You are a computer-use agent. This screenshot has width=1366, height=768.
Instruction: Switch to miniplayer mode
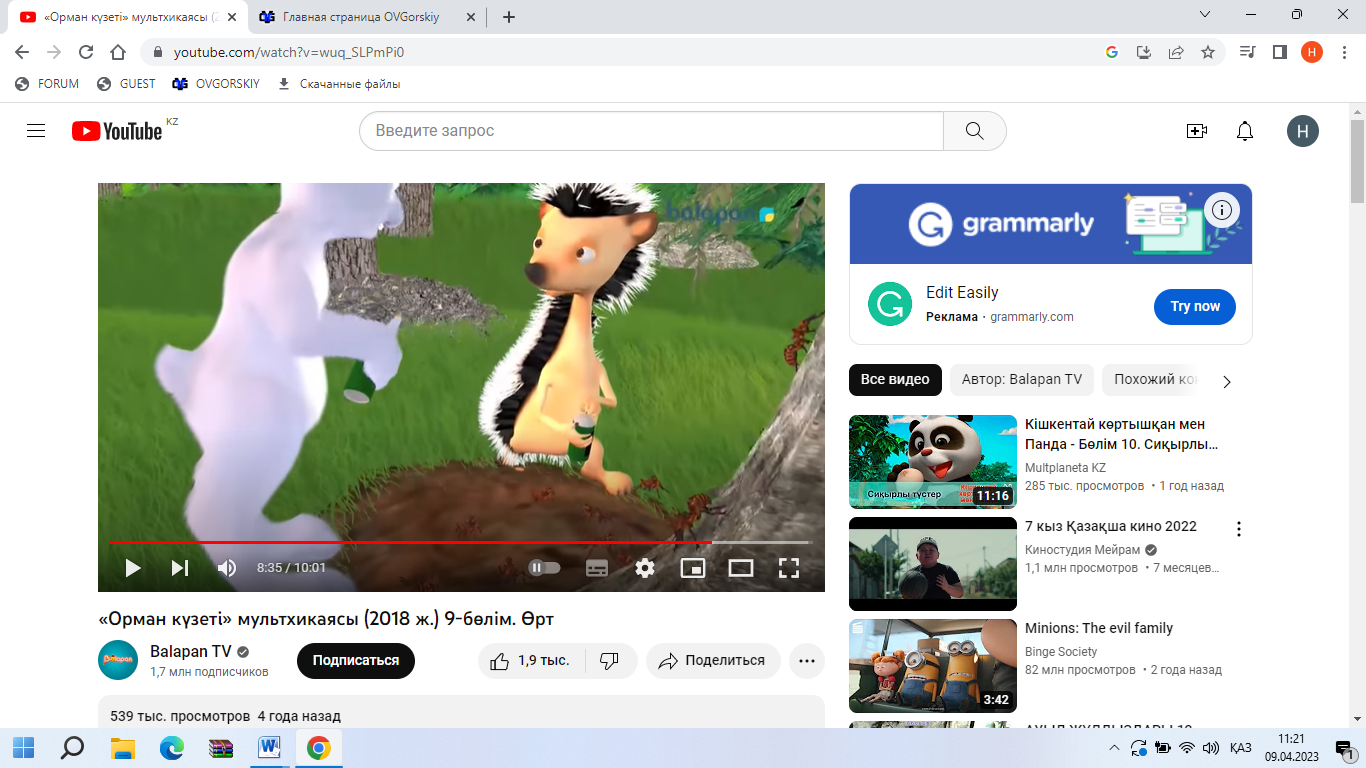click(x=693, y=568)
